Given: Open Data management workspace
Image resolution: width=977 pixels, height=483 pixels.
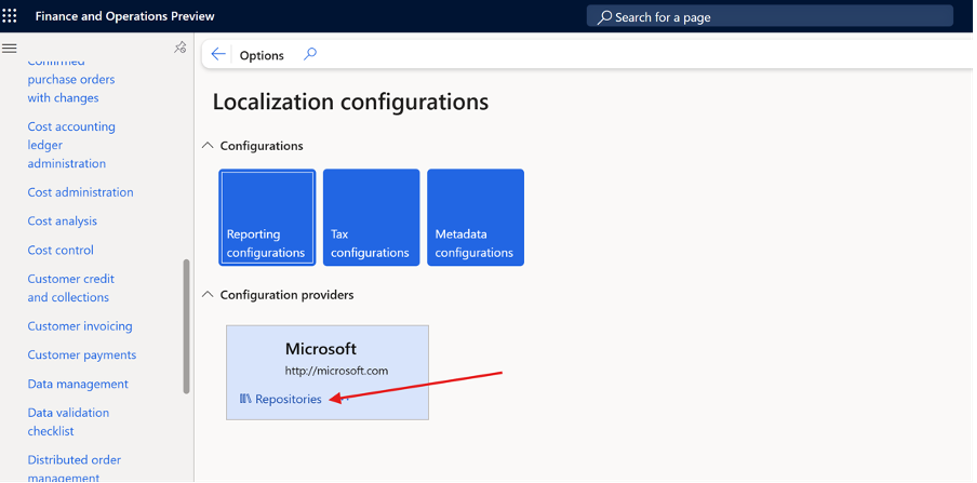Looking at the screenshot, I should 78,384.
